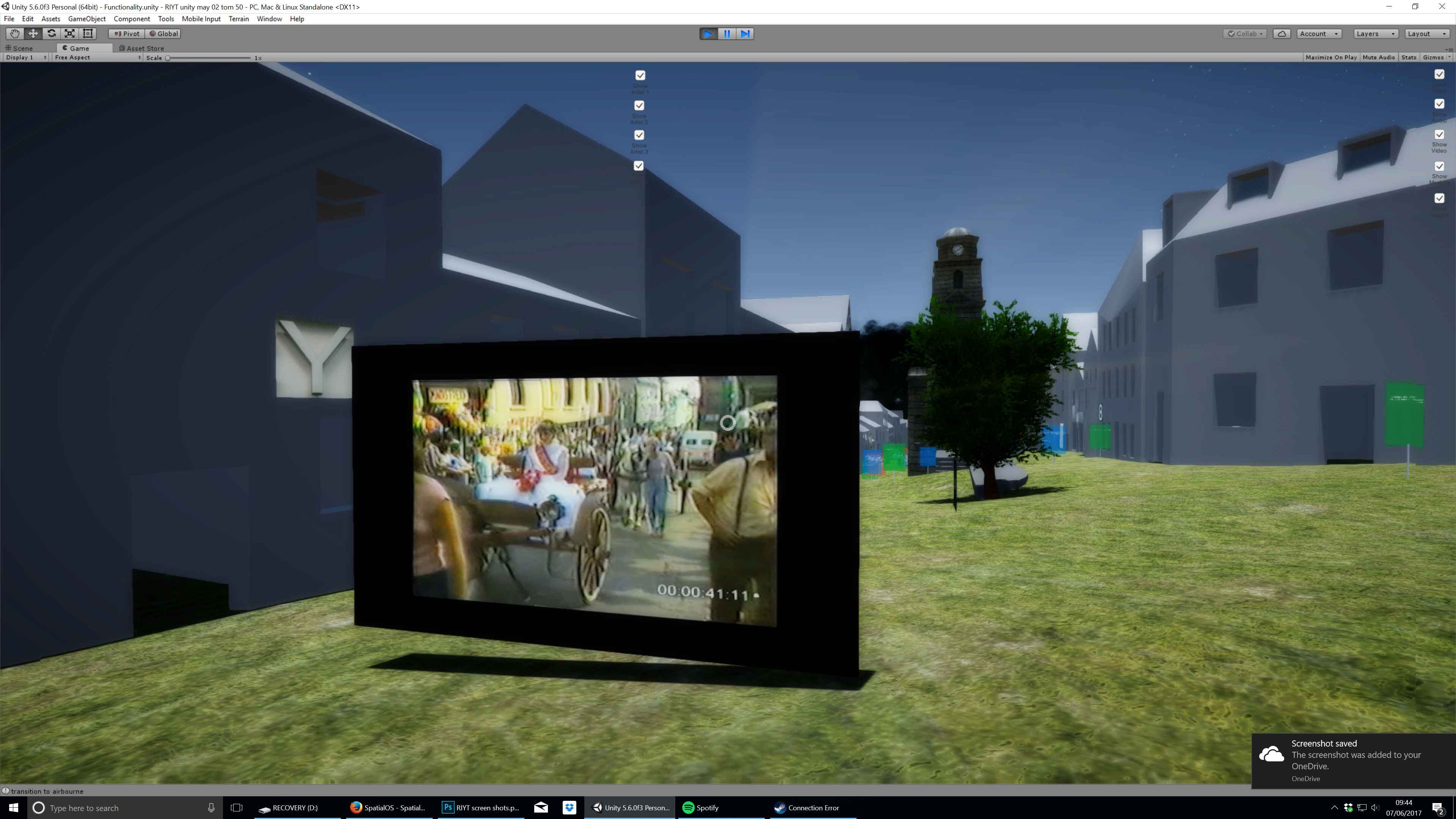1456x819 pixels.
Task: Open the GameObject menu
Action: pos(86,19)
